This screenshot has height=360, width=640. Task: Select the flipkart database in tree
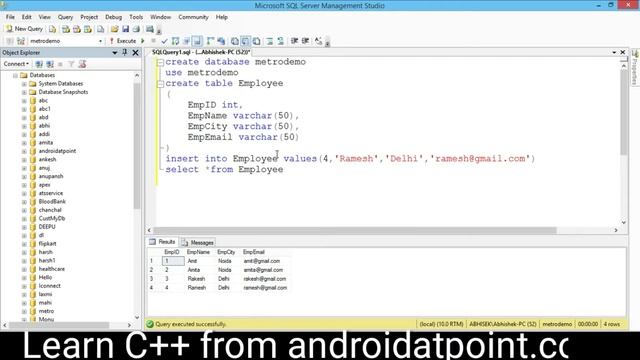pyautogui.click(x=47, y=244)
